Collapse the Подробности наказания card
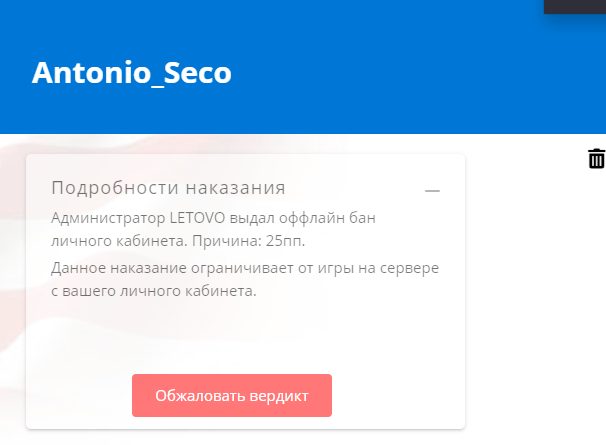606x445 pixels. coord(432,190)
